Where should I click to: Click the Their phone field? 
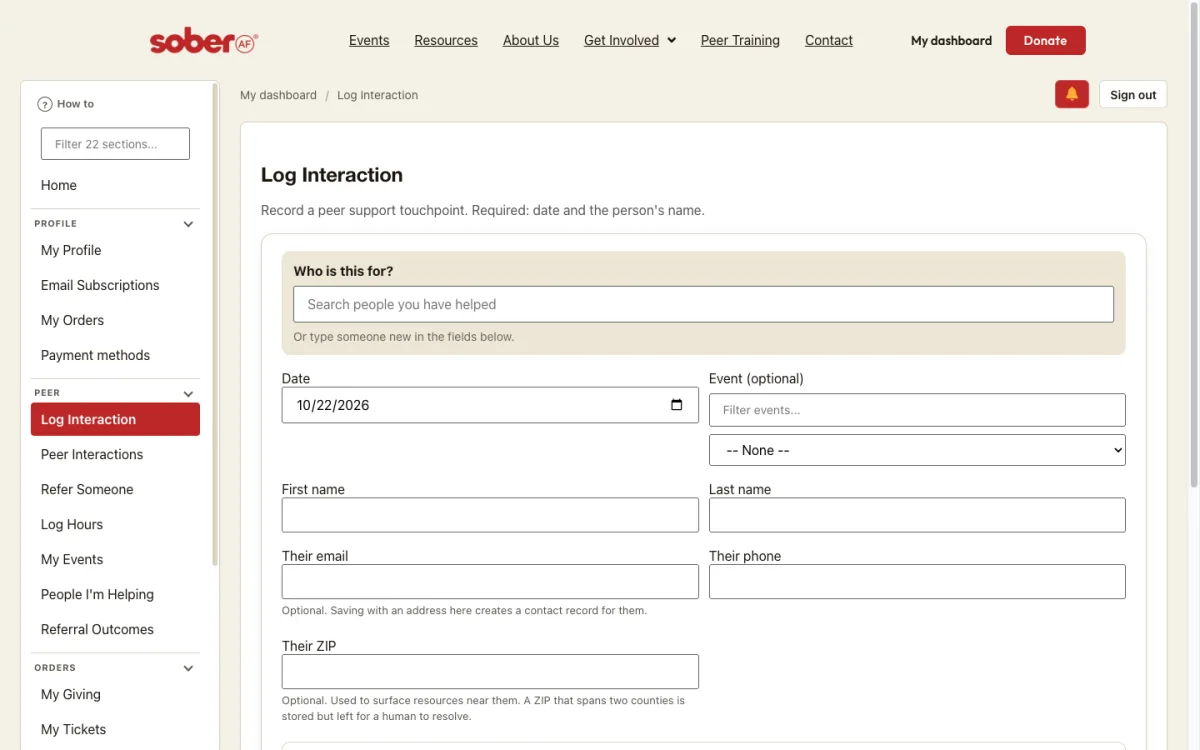point(917,582)
